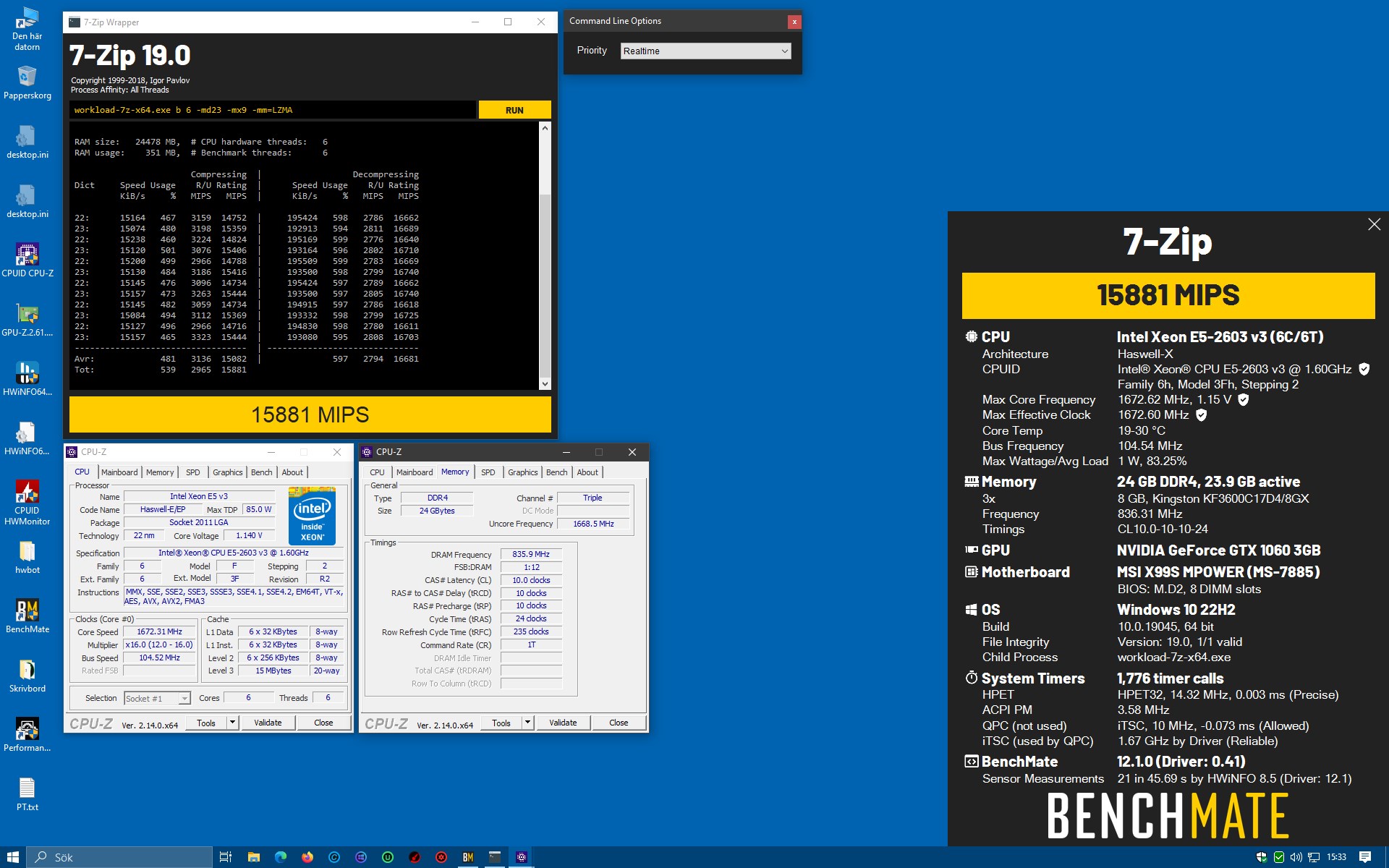Click Close in the CPU-Z Memory window
The height and width of the screenshot is (868, 1389).
pyautogui.click(x=619, y=723)
